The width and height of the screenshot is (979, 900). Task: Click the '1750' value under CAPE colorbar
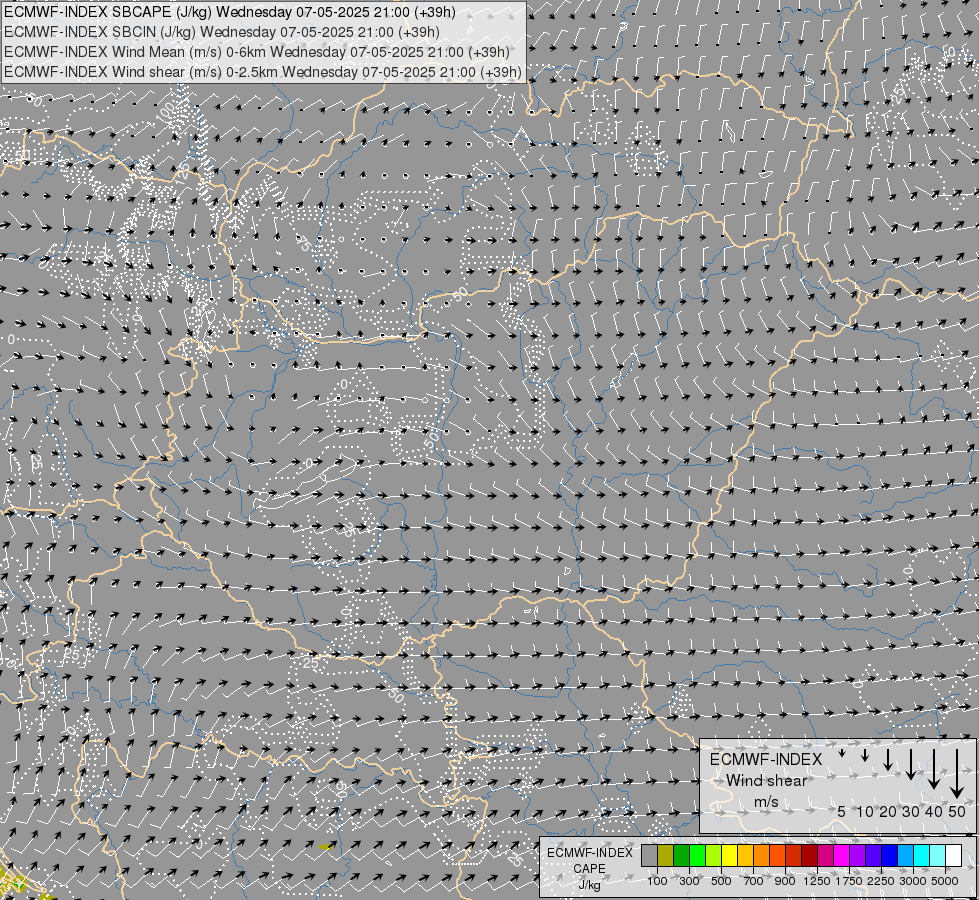(849, 881)
